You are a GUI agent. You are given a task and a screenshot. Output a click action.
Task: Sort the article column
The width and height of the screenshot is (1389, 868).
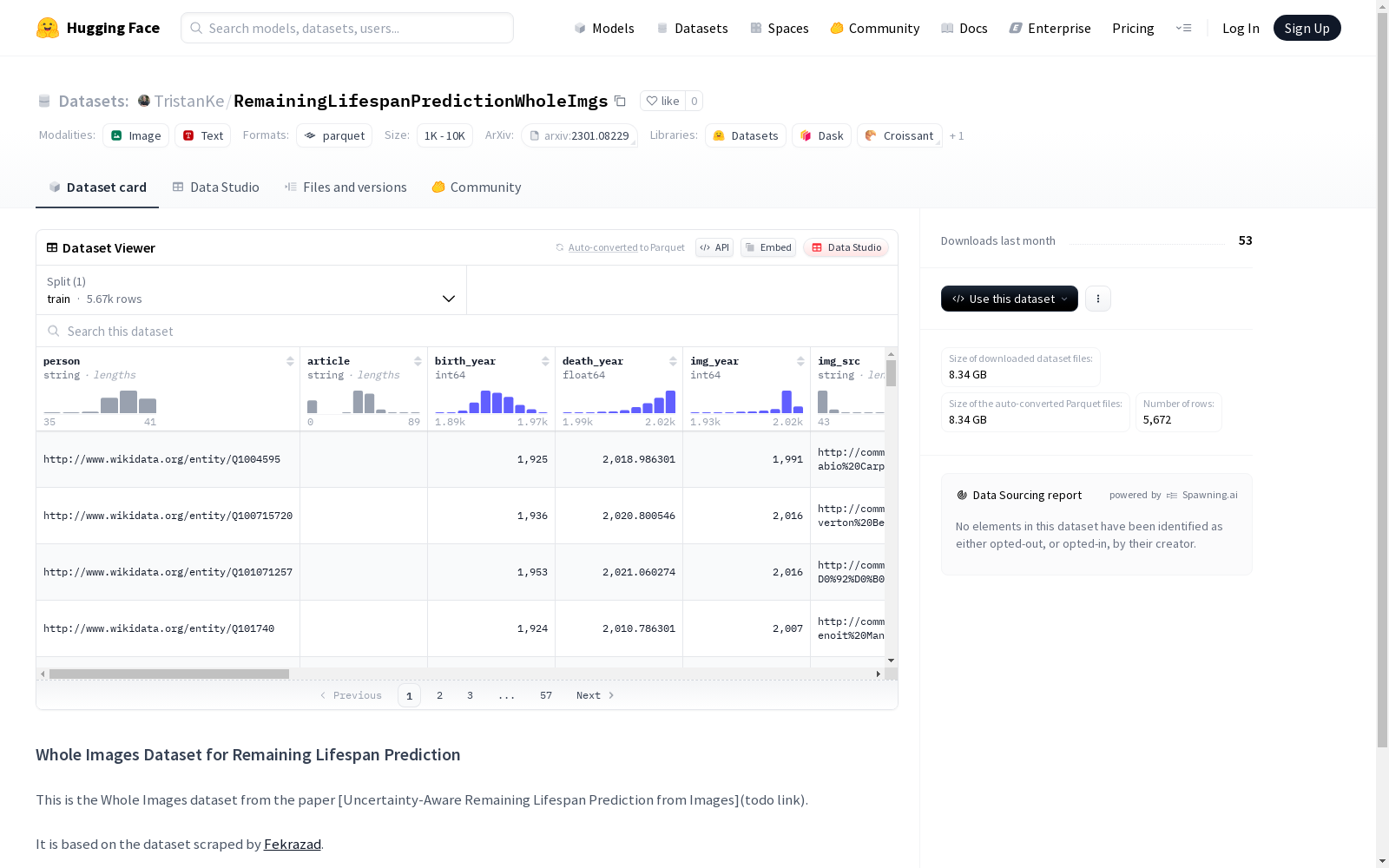coord(418,361)
